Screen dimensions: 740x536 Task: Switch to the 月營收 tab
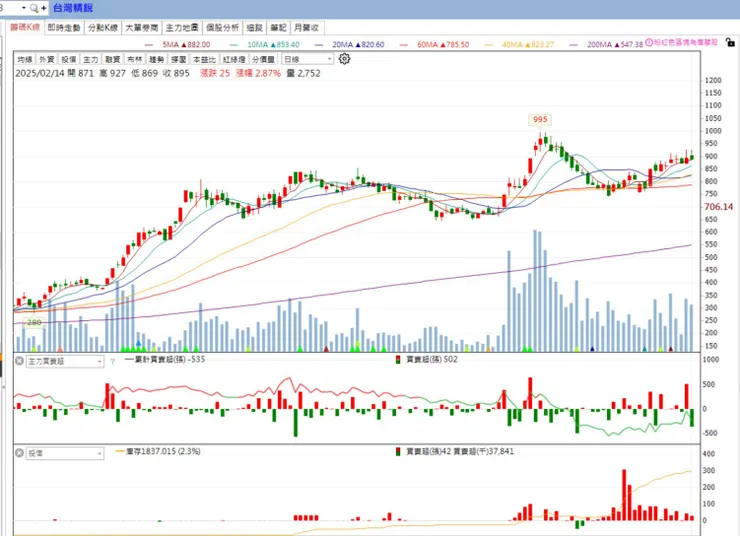[307, 28]
